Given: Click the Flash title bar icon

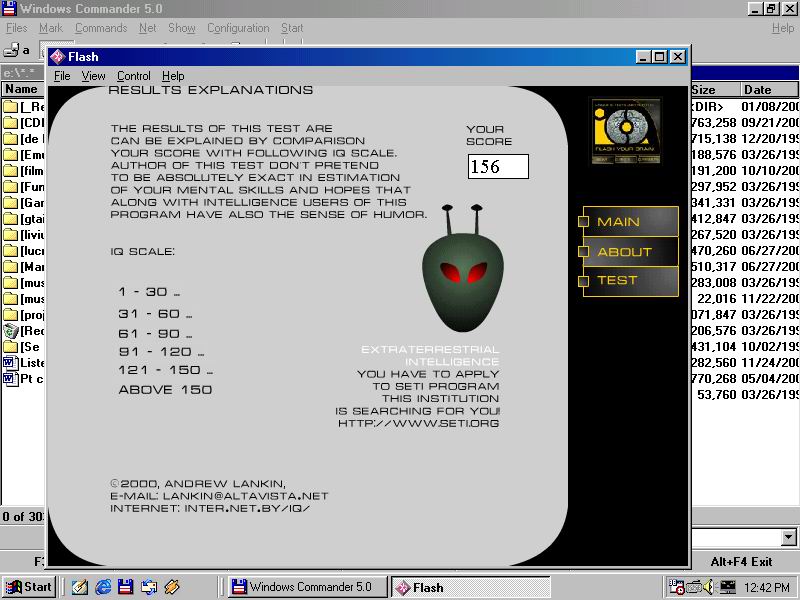Looking at the screenshot, I should tap(57, 57).
